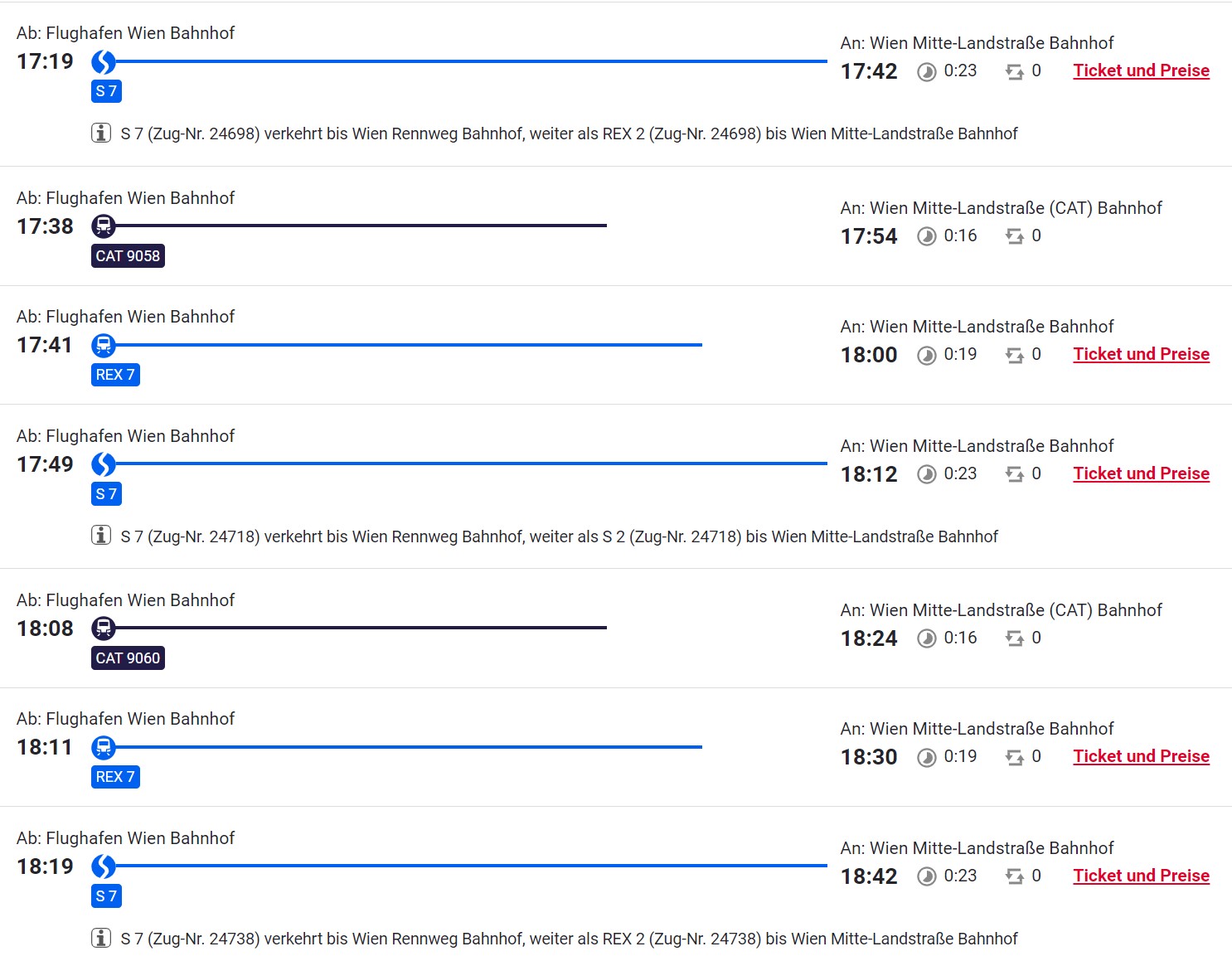Click the REX train icon at 17:41
The image size is (1232, 961).
(x=104, y=345)
